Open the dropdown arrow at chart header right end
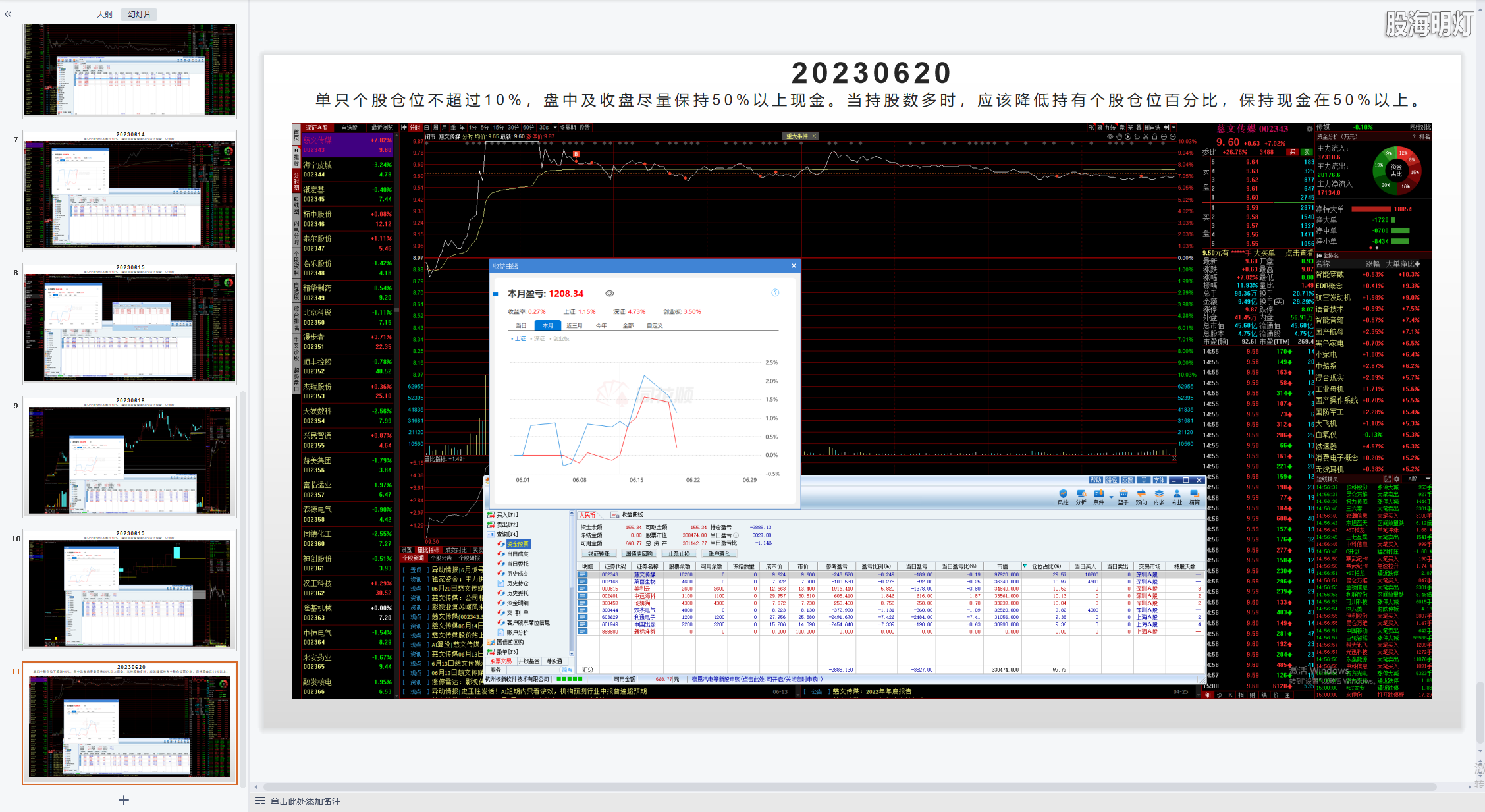Viewport: 1485px width, 812px height. tap(1174, 128)
